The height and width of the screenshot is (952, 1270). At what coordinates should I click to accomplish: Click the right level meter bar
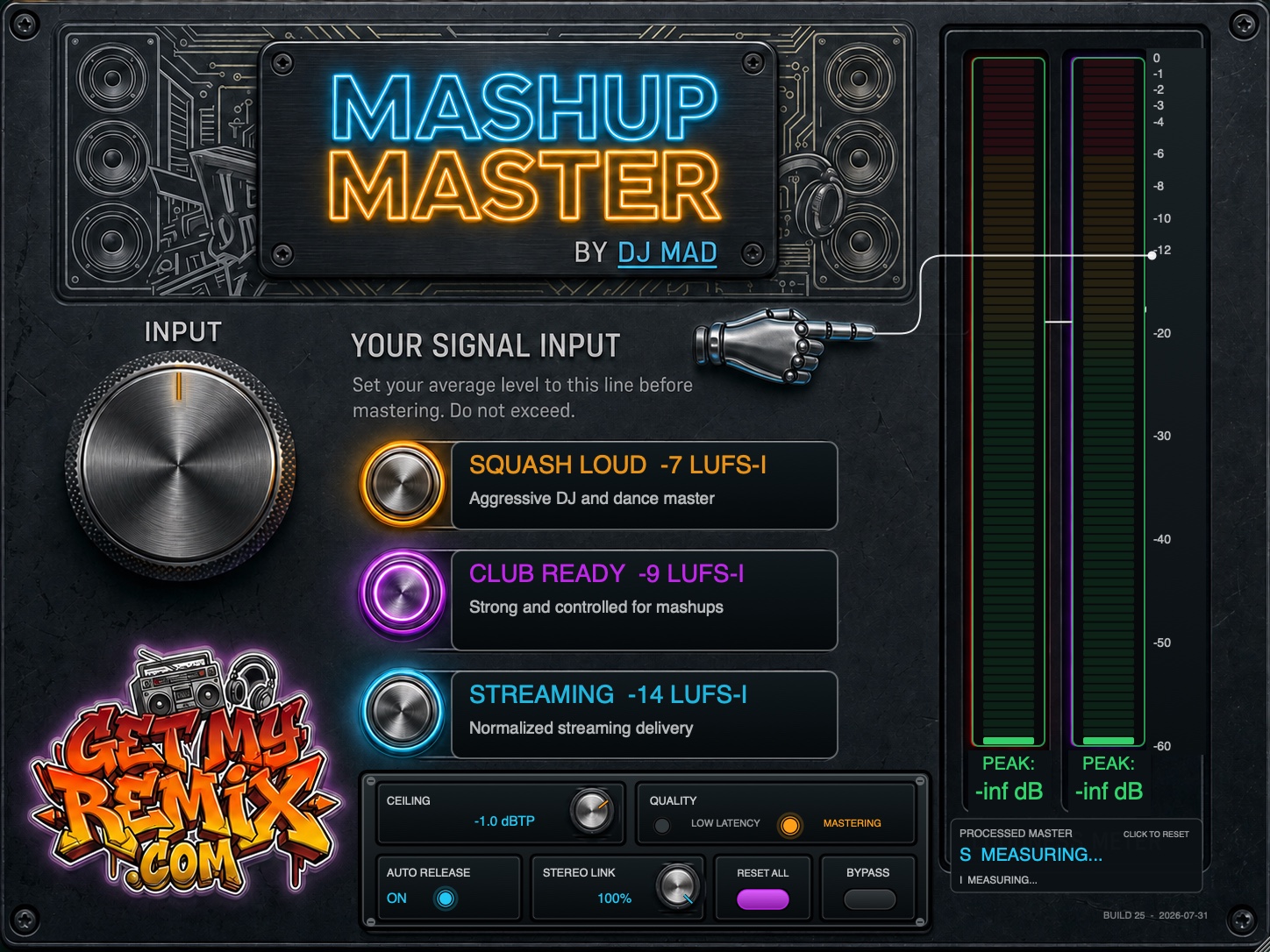pos(1109,402)
